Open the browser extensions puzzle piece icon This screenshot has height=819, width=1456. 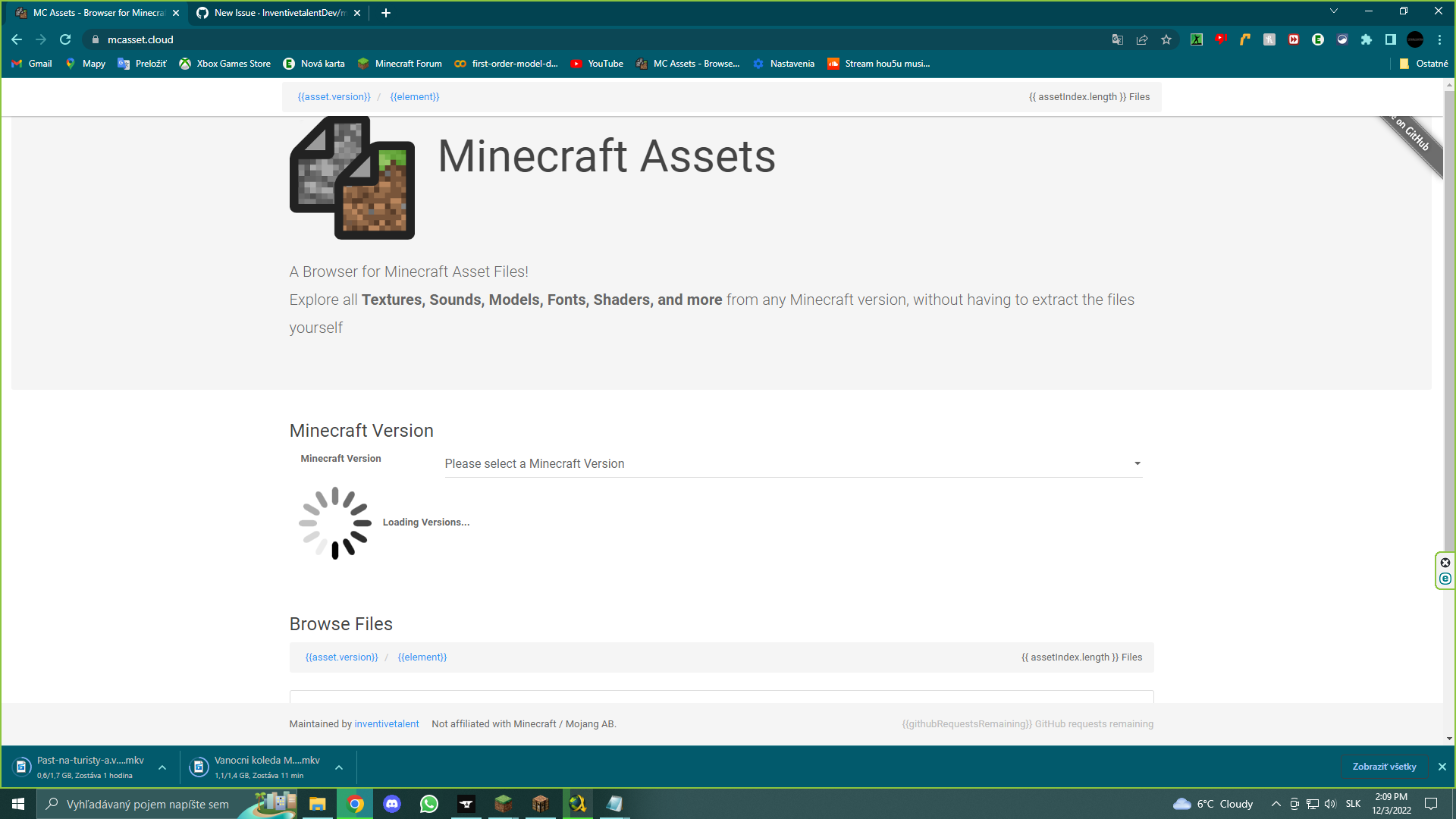[1367, 39]
